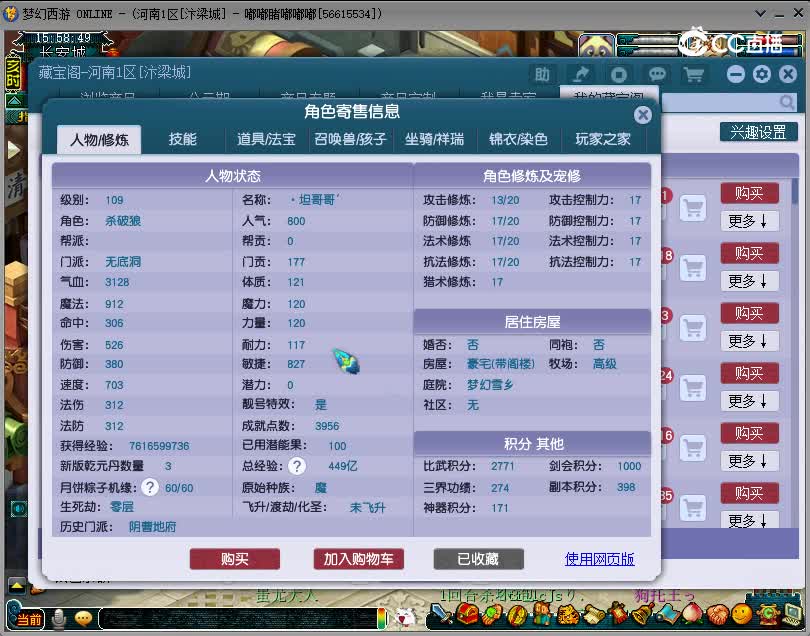Viewport: 810px width, 636px height.
Task: Click the golden bell icon
Action: pyautogui.click(x=642, y=614)
